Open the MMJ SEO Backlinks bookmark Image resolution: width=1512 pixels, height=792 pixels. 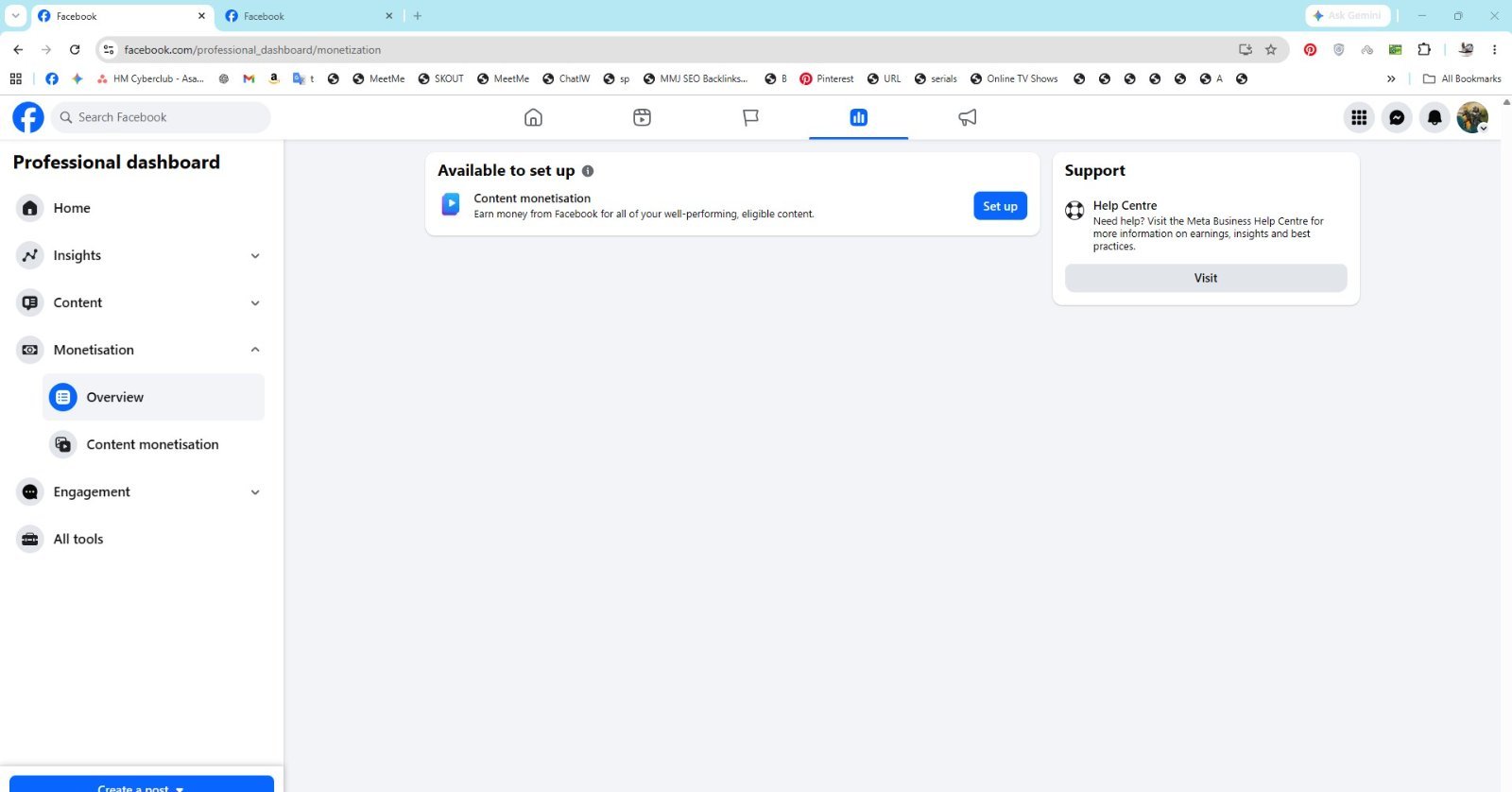(695, 78)
